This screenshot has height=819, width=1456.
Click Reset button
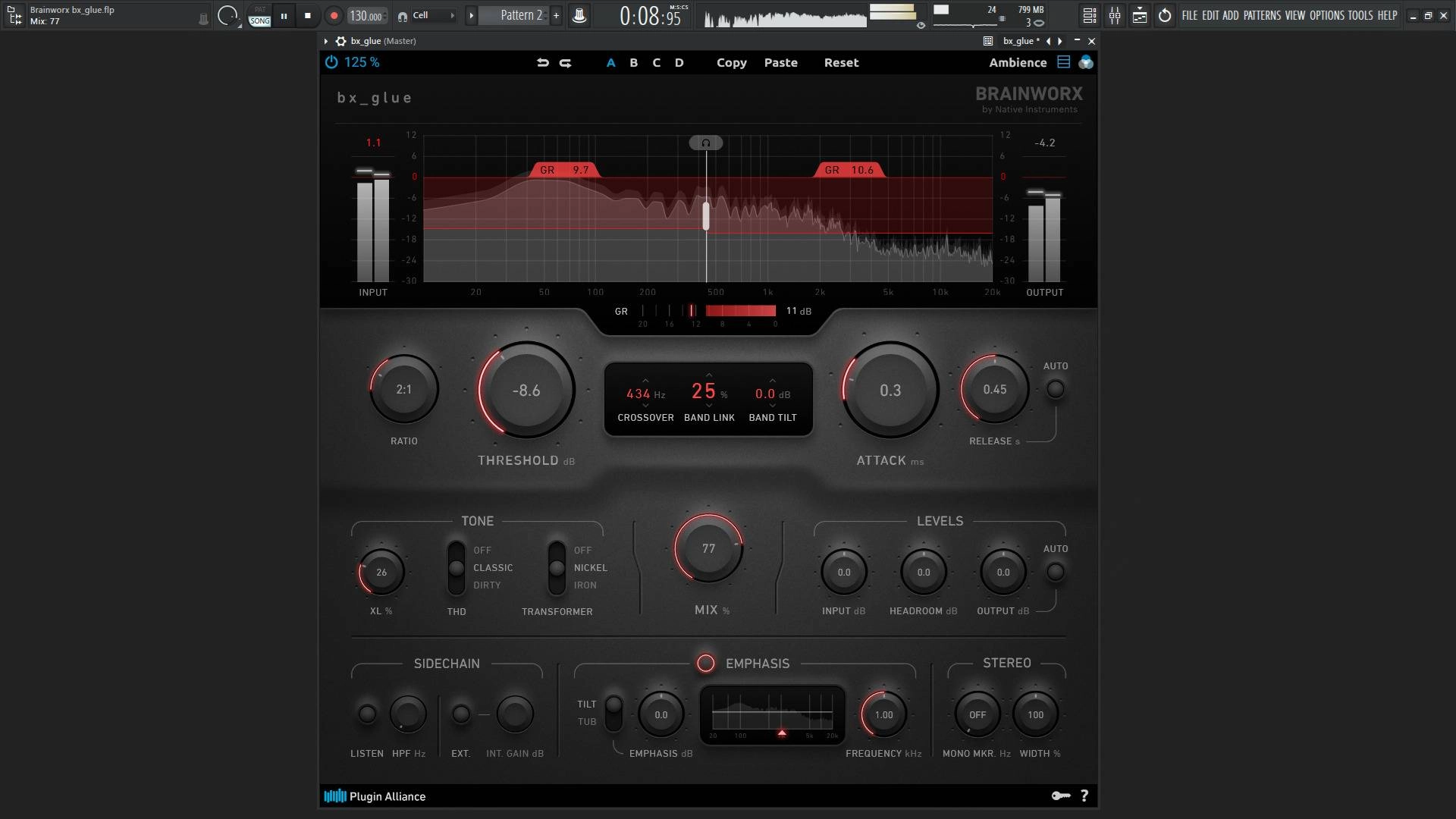842,63
